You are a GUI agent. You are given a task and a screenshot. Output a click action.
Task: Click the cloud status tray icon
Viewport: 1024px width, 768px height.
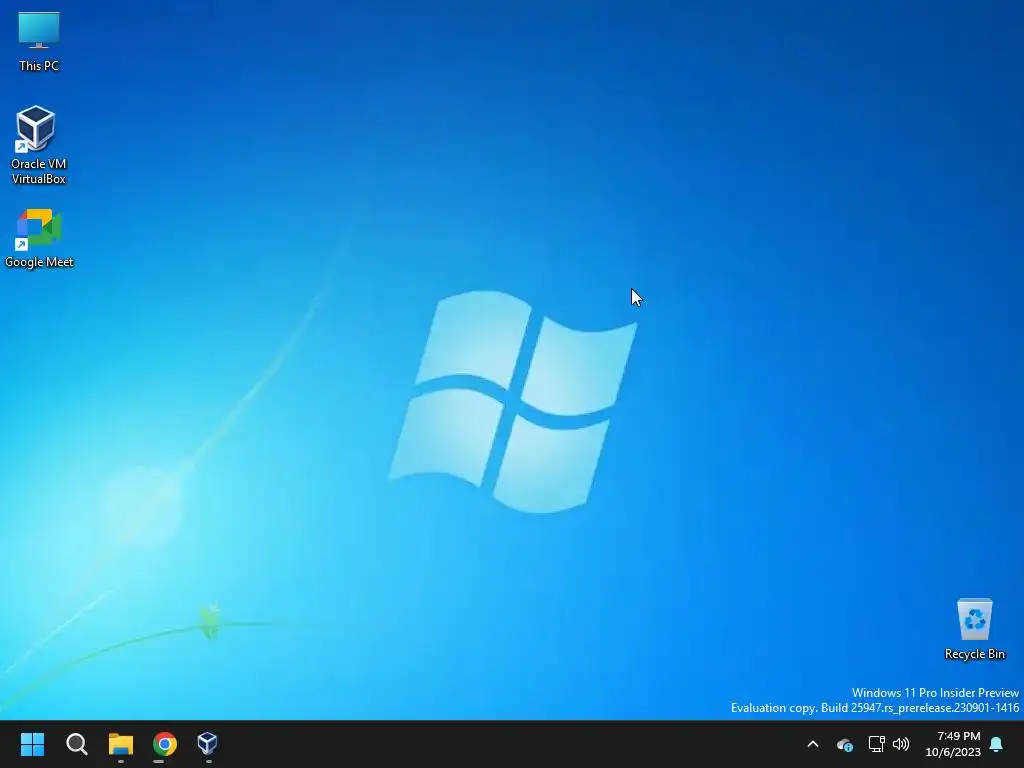(844, 744)
